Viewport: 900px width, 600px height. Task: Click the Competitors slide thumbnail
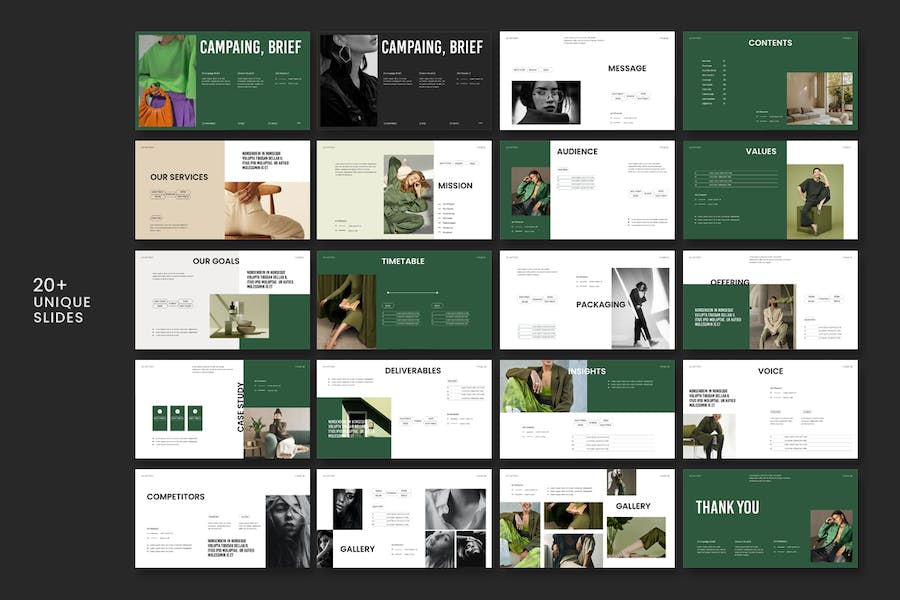(222, 518)
